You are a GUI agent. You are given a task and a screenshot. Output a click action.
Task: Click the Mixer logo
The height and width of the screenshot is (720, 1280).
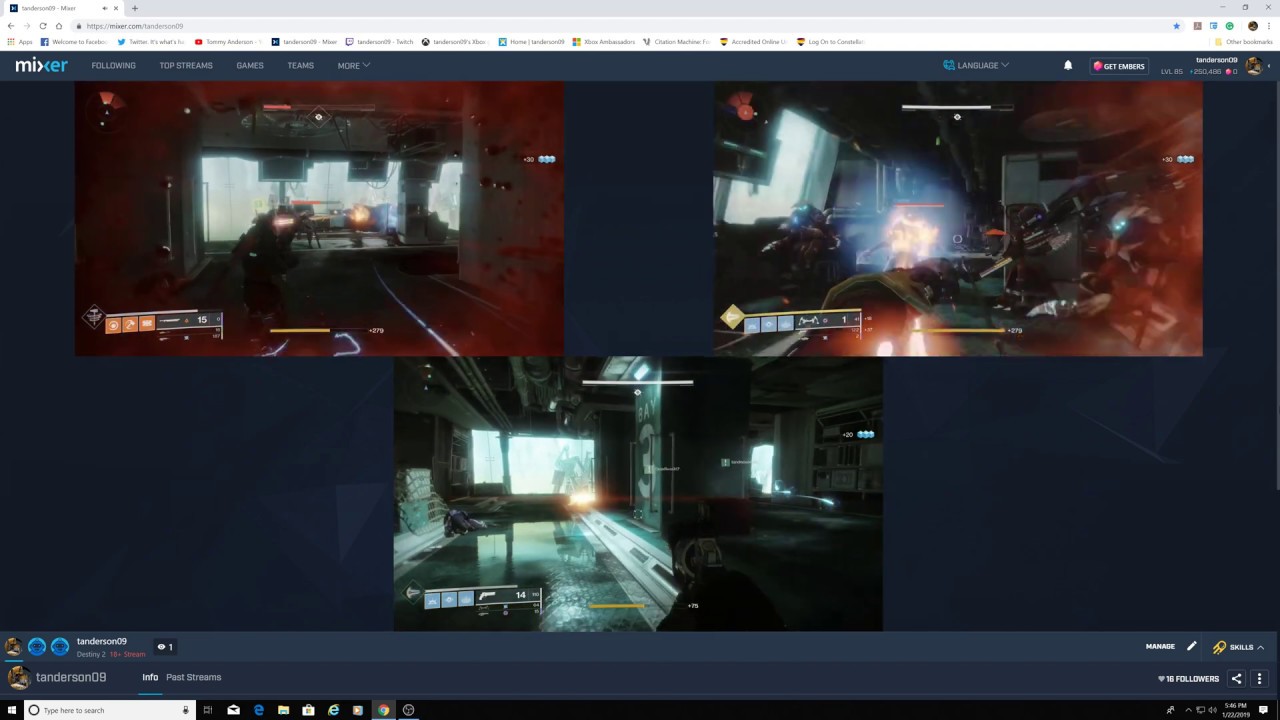pyautogui.click(x=41, y=66)
